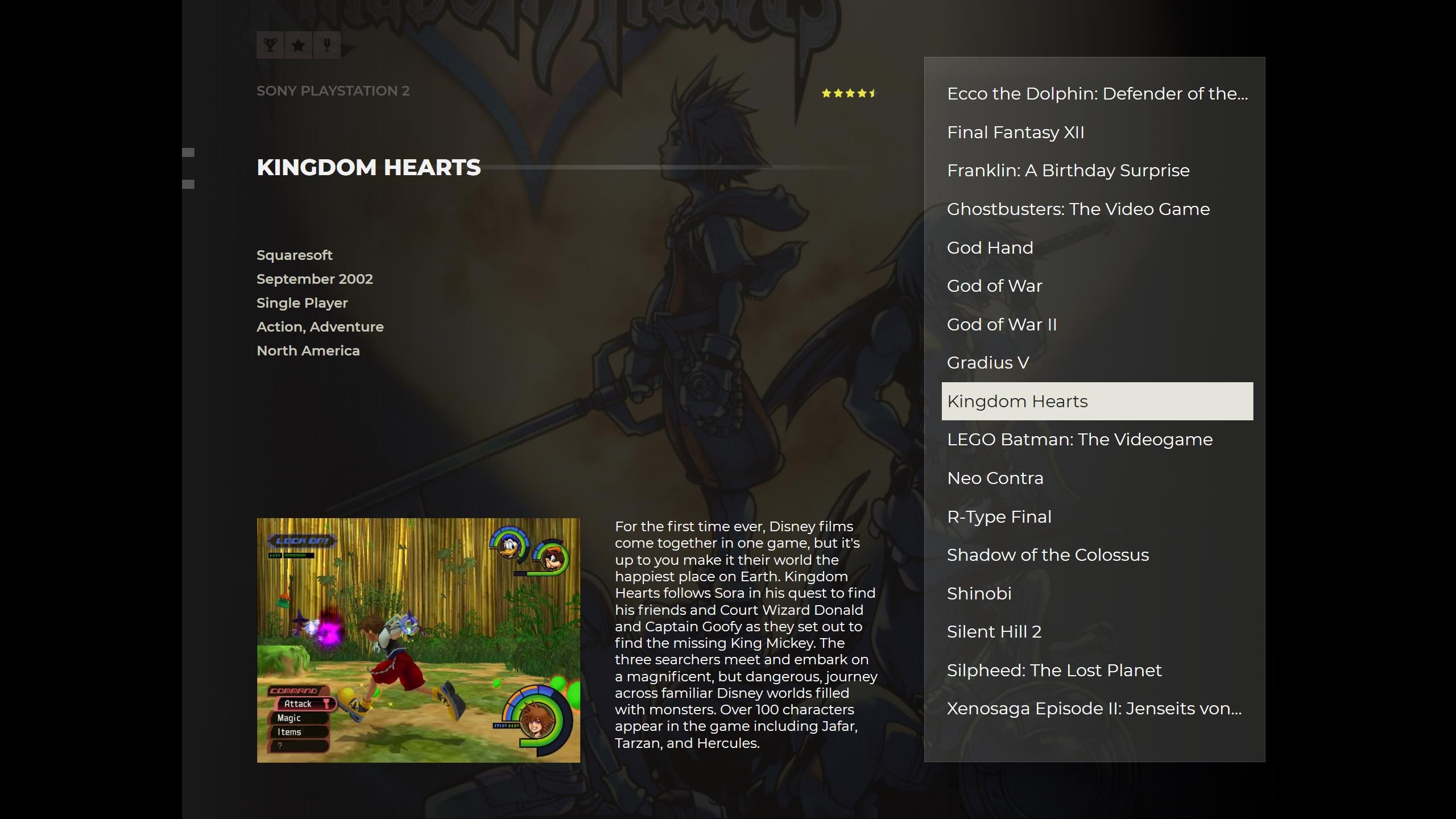This screenshot has width=1456, height=819.
Task: Select Silent Hill 2 entry
Action: [1097, 632]
